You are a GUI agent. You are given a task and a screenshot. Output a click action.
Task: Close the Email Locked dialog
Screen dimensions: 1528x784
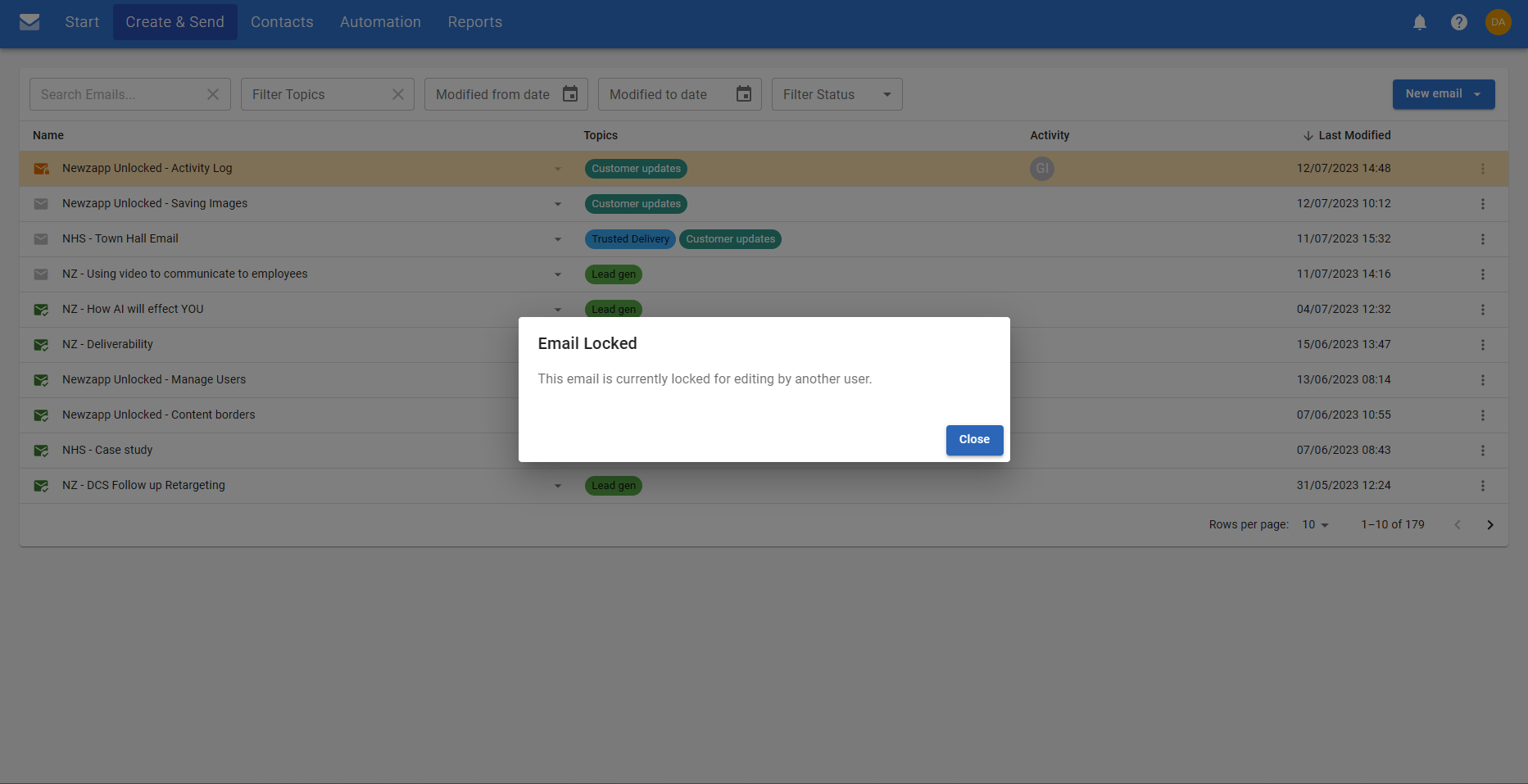pyautogui.click(x=974, y=440)
